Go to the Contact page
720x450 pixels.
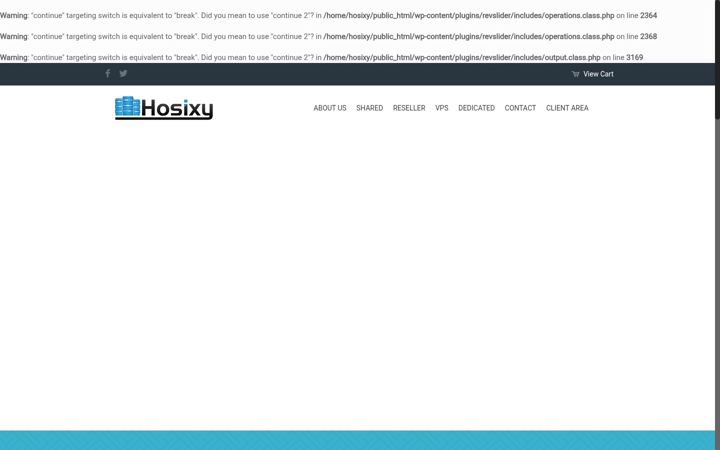520,108
